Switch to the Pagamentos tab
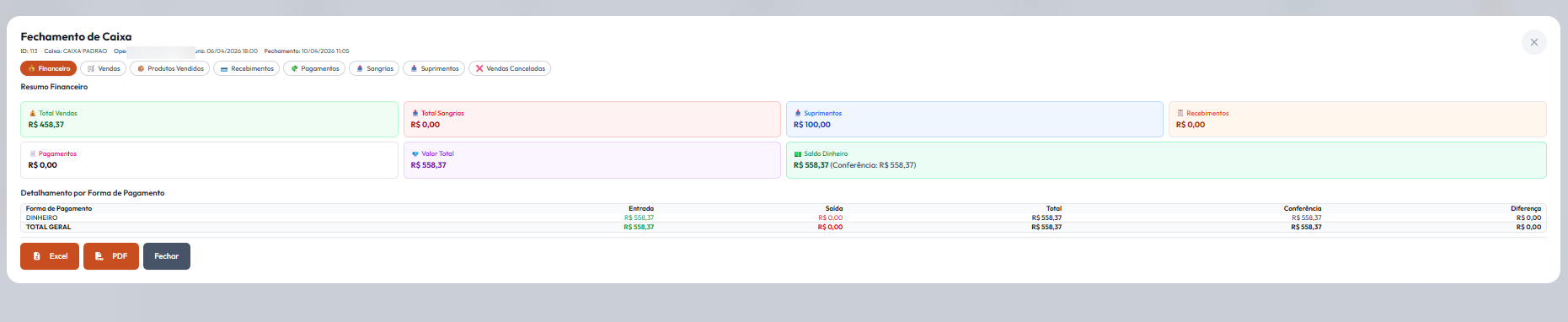Image resolution: width=1568 pixels, height=322 pixels. pyautogui.click(x=314, y=68)
